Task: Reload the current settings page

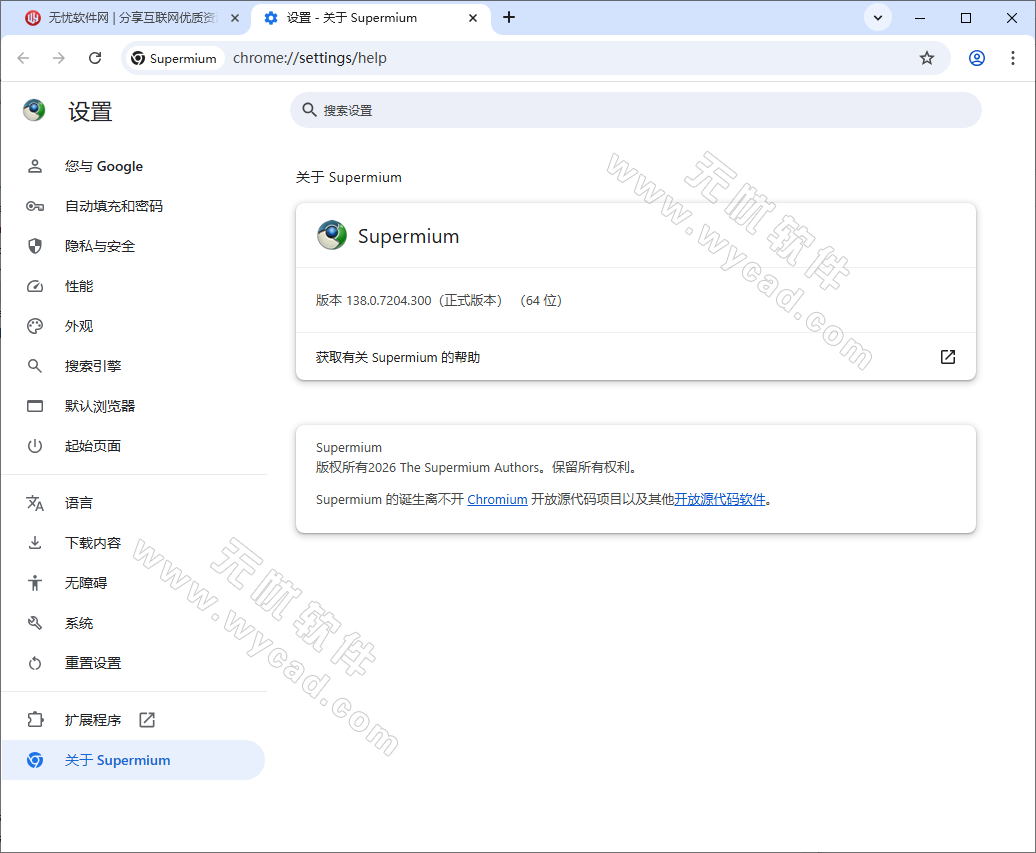Action: click(95, 58)
